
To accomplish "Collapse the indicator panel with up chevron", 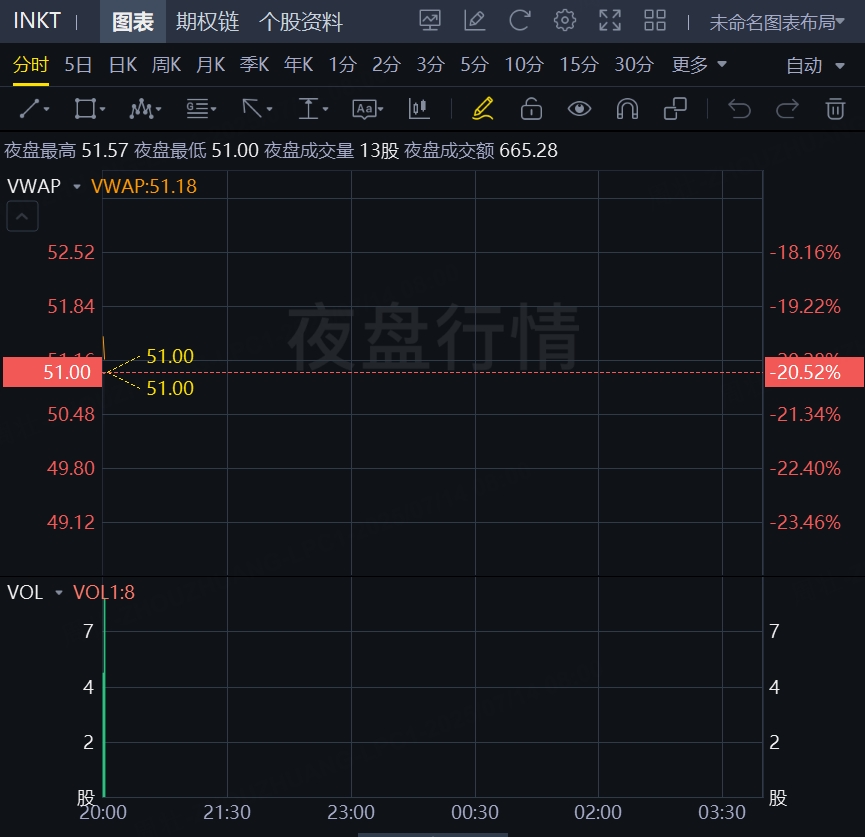I will point(22,216).
